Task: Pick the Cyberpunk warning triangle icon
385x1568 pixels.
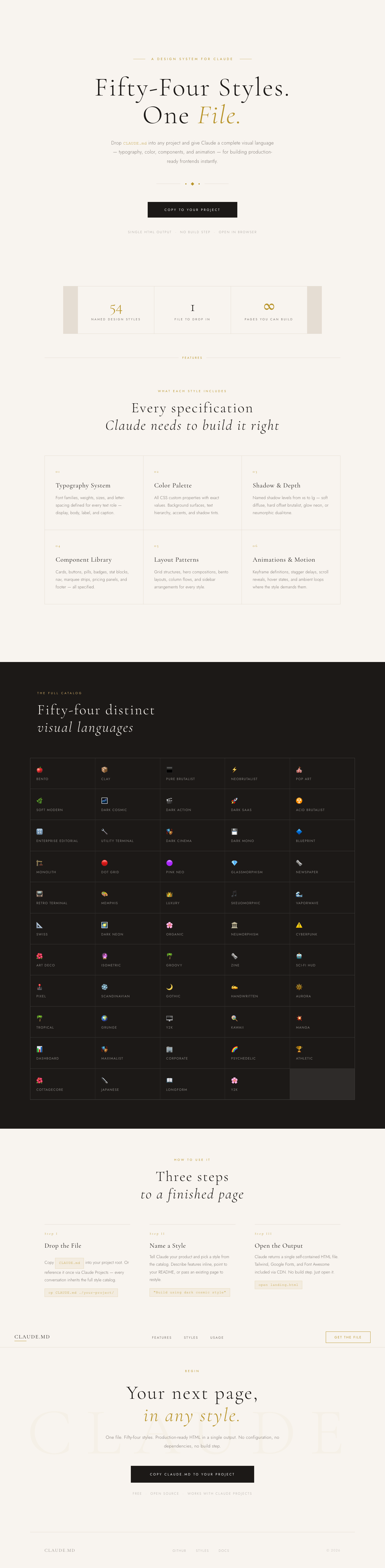Action: coord(299,925)
